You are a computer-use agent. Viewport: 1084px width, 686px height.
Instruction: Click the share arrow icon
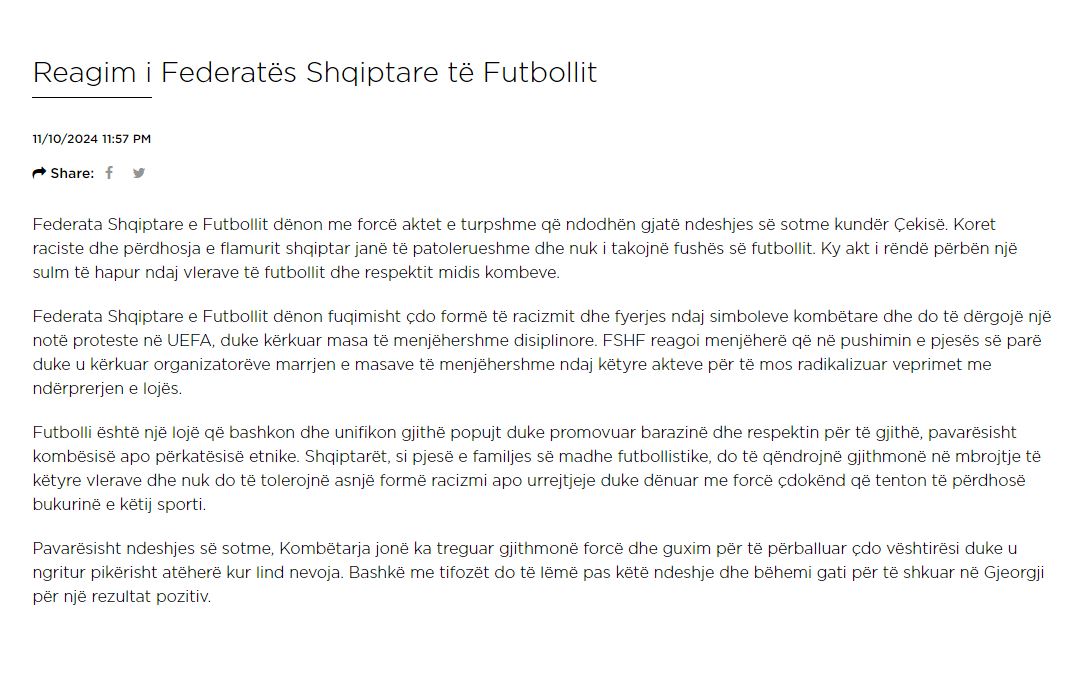pyautogui.click(x=39, y=173)
